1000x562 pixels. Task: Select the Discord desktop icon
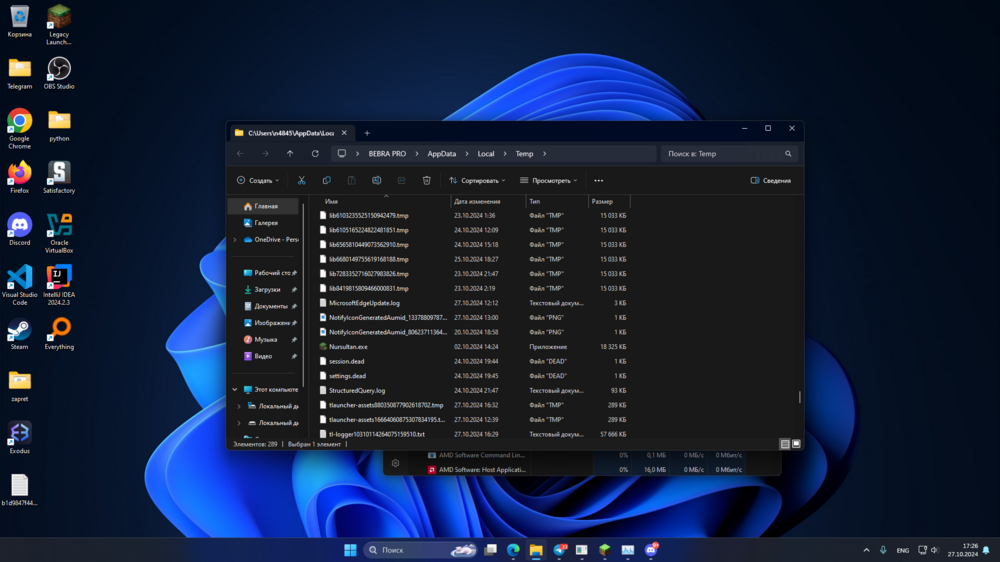pyautogui.click(x=20, y=230)
